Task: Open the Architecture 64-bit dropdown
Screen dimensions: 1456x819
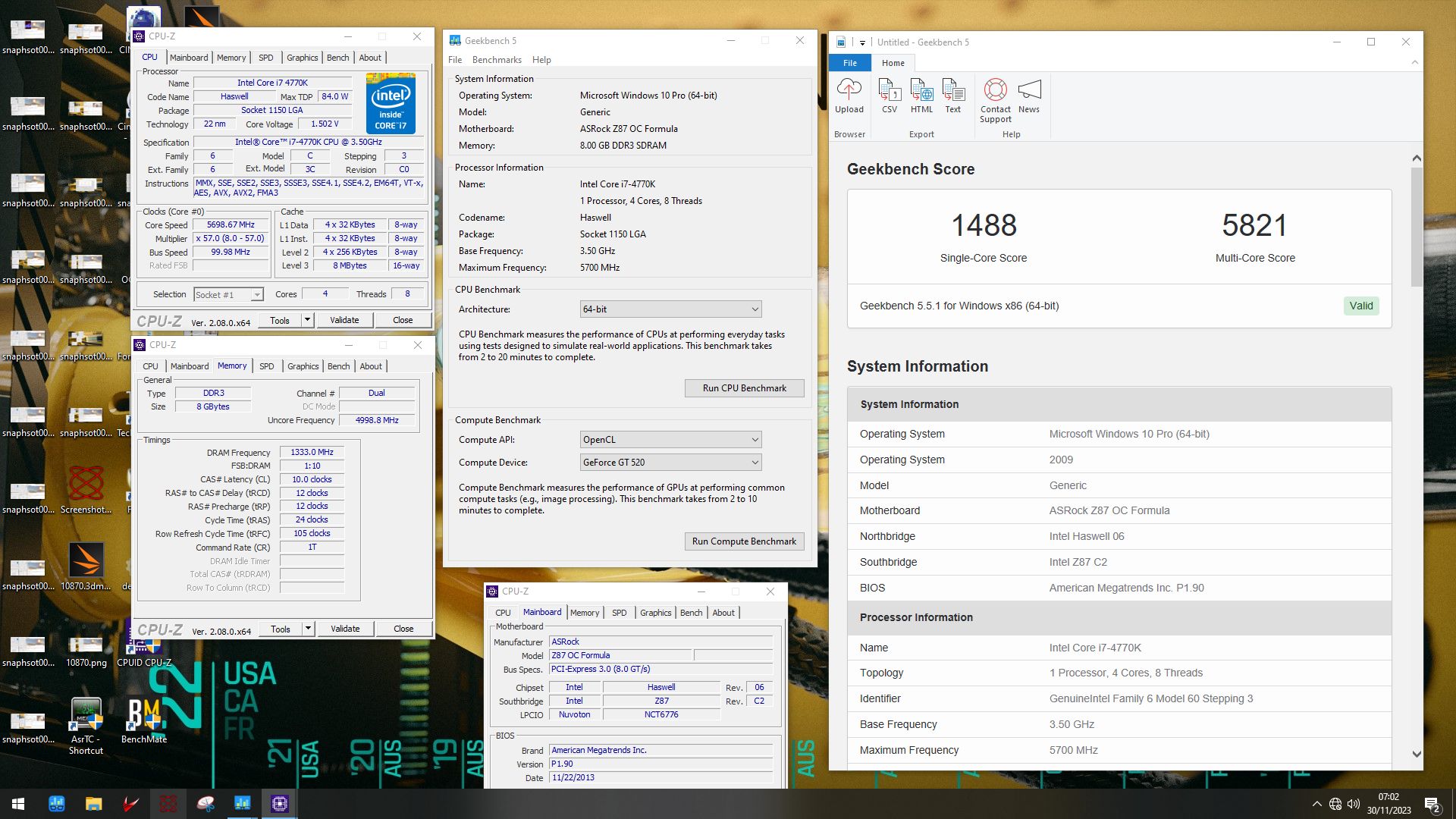Action: coord(670,309)
